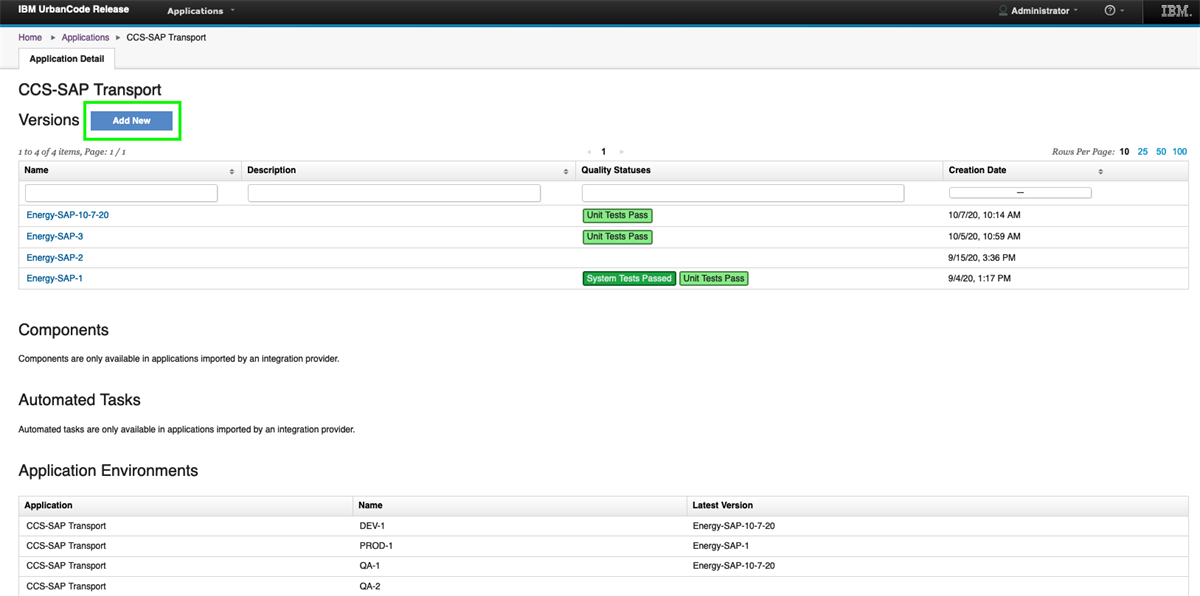1200x596 pixels.
Task: Open the Energy-SAP-2 version link
Action: 55,258
